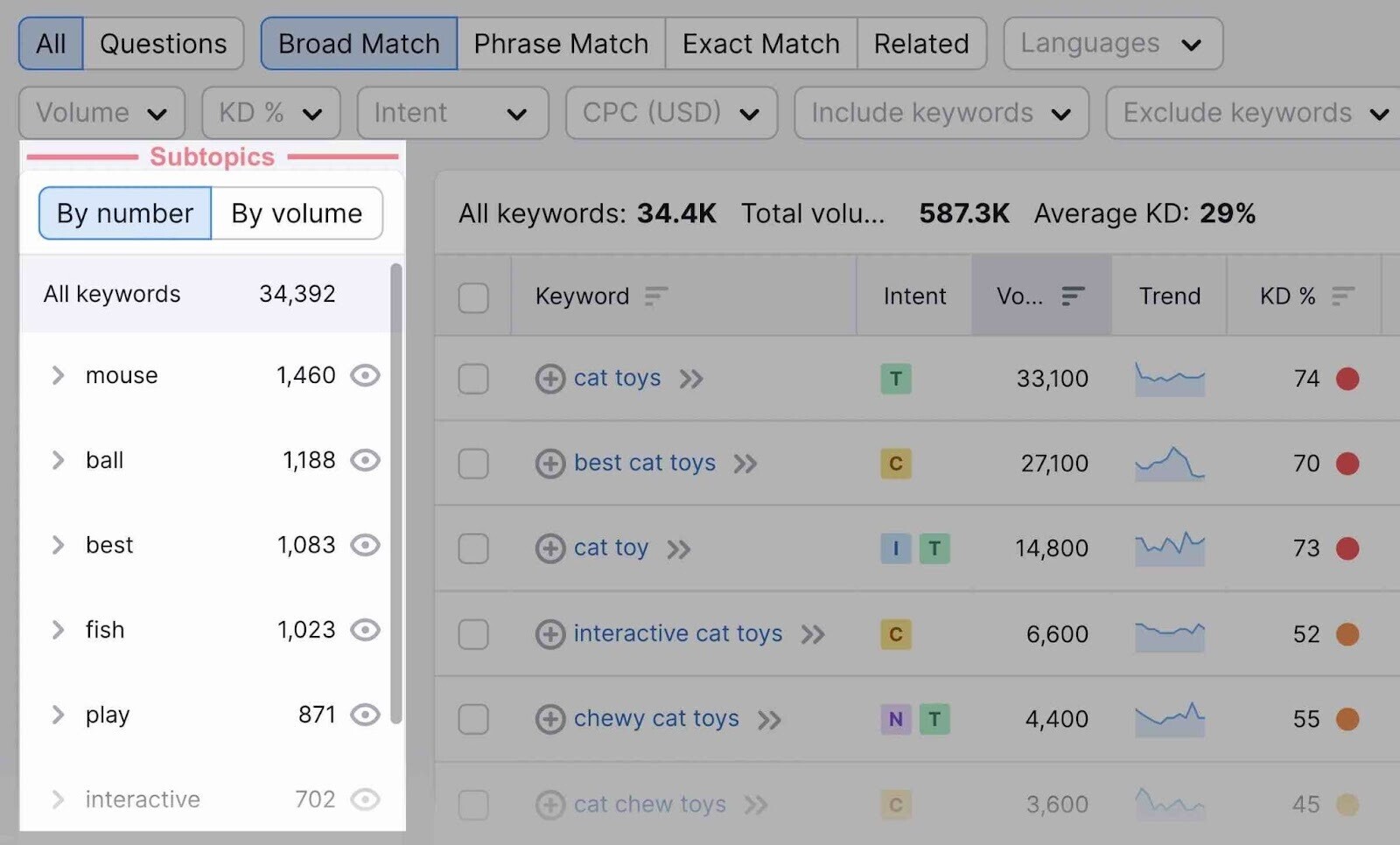Toggle eye icon for 'fish' subtopic
Image resolution: width=1400 pixels, height=845 pixels.
[365, 630]
